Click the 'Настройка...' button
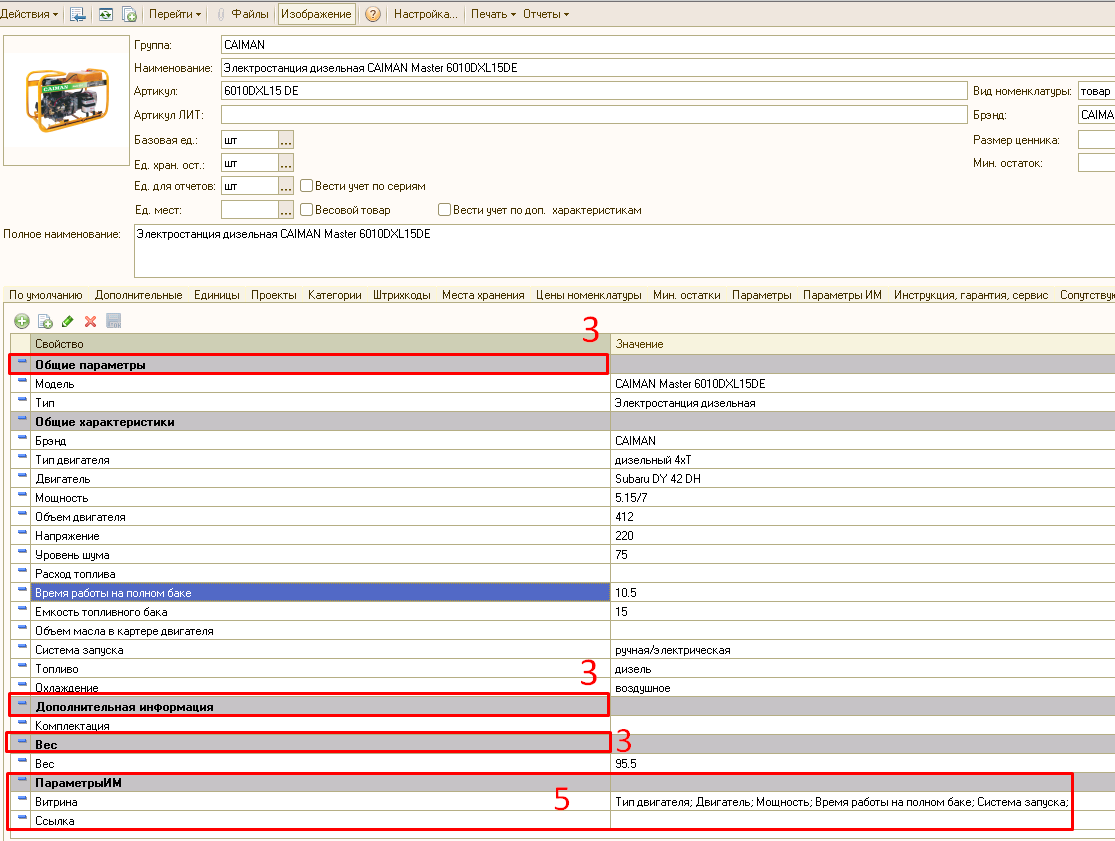The width and height of the screenshot is (1115, 841). [425, 14]
